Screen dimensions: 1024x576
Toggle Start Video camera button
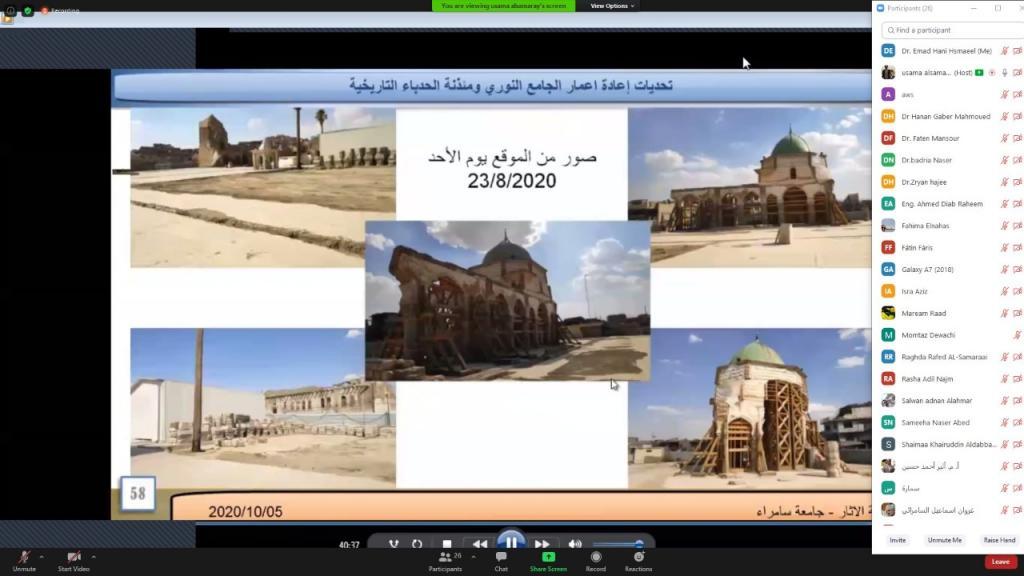(73, 557)
